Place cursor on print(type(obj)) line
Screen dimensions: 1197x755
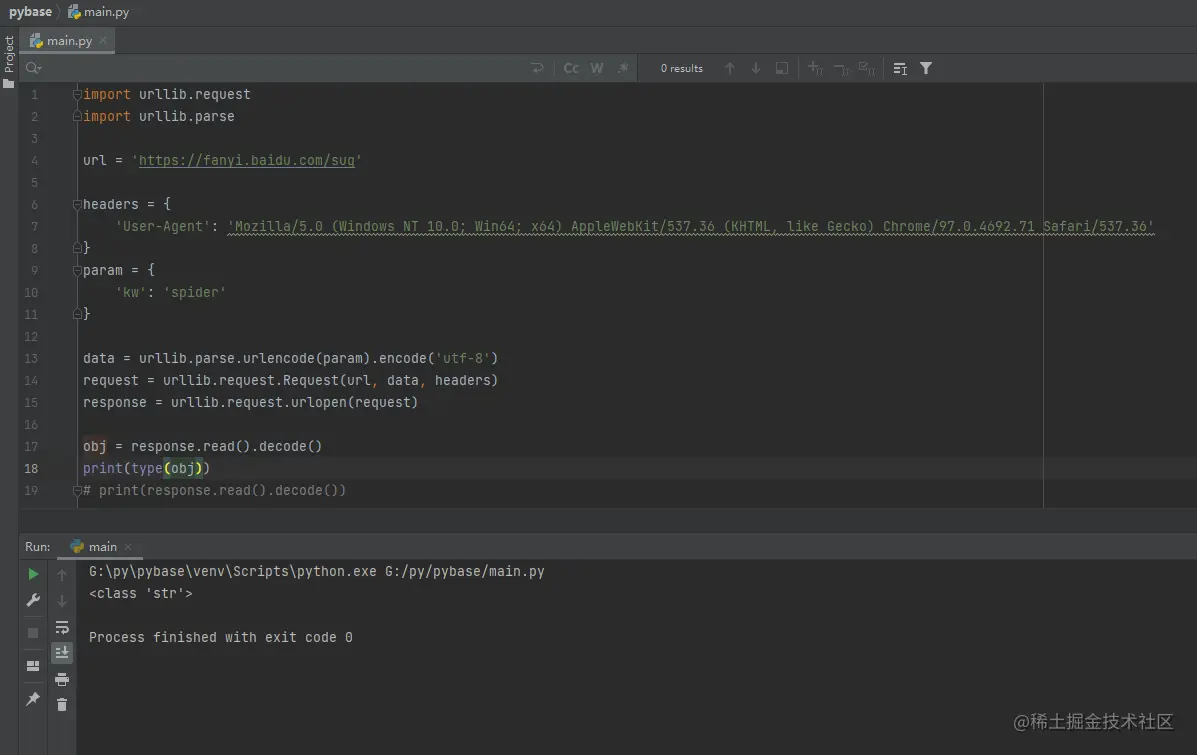pos(146,468)
